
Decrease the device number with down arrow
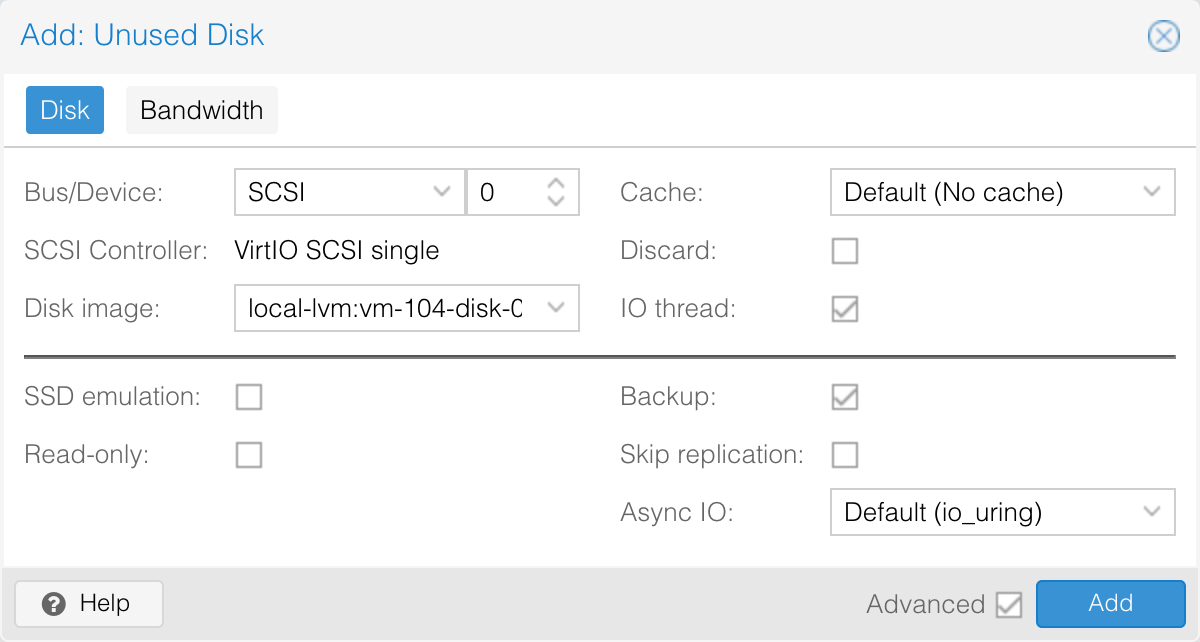coord(557,201)
